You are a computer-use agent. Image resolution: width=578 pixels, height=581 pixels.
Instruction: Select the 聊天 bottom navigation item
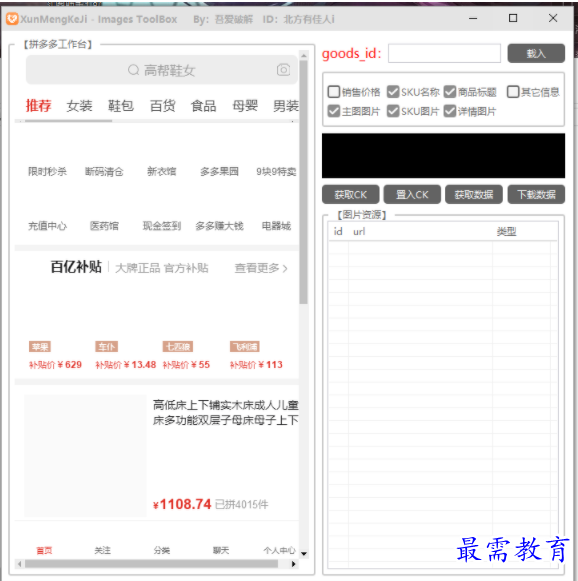(221, 550)
